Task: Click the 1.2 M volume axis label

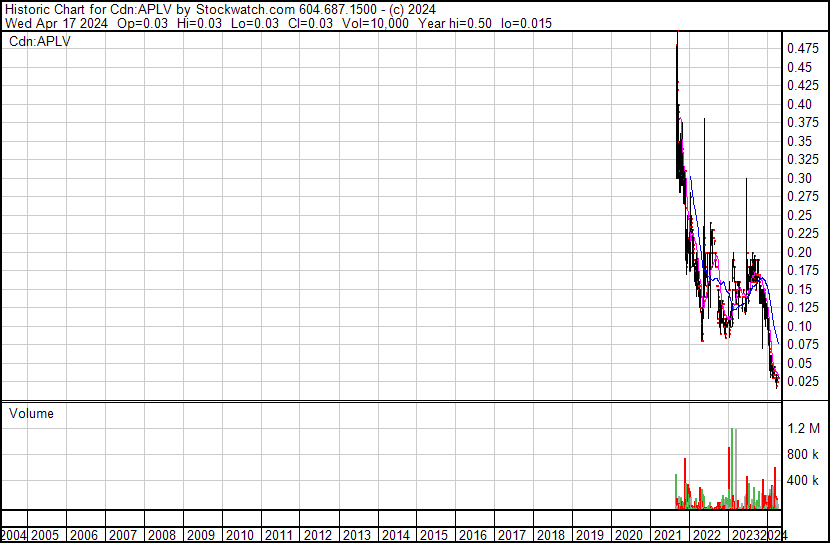Action: click(x=803, y=428)
